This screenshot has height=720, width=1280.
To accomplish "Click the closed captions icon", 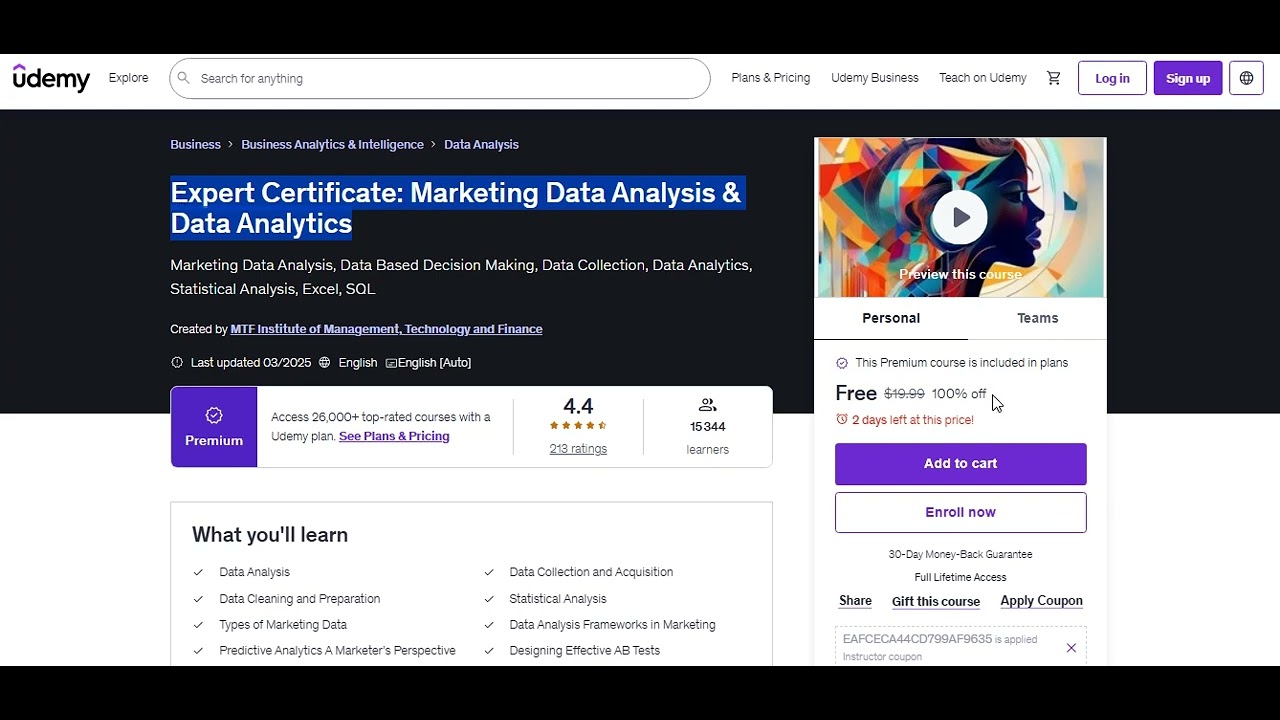I will coord(391,363).
